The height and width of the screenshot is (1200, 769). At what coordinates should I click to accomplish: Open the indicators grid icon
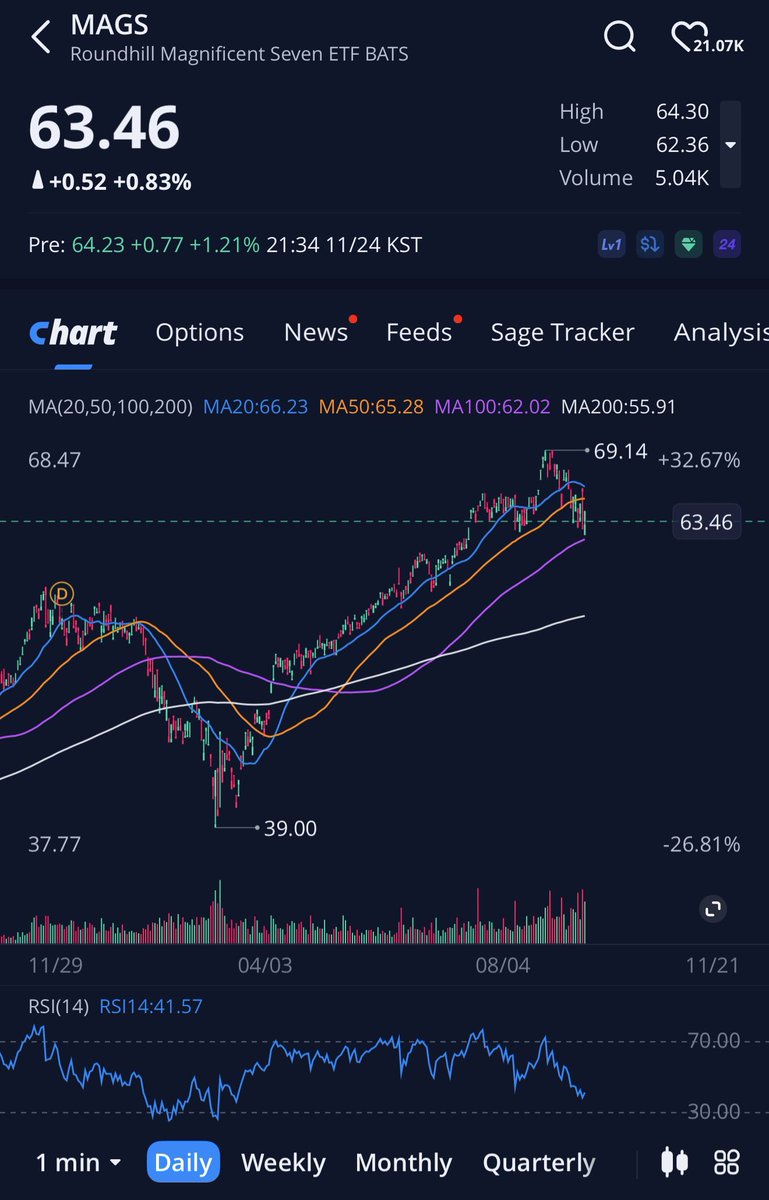(727, 1162)
